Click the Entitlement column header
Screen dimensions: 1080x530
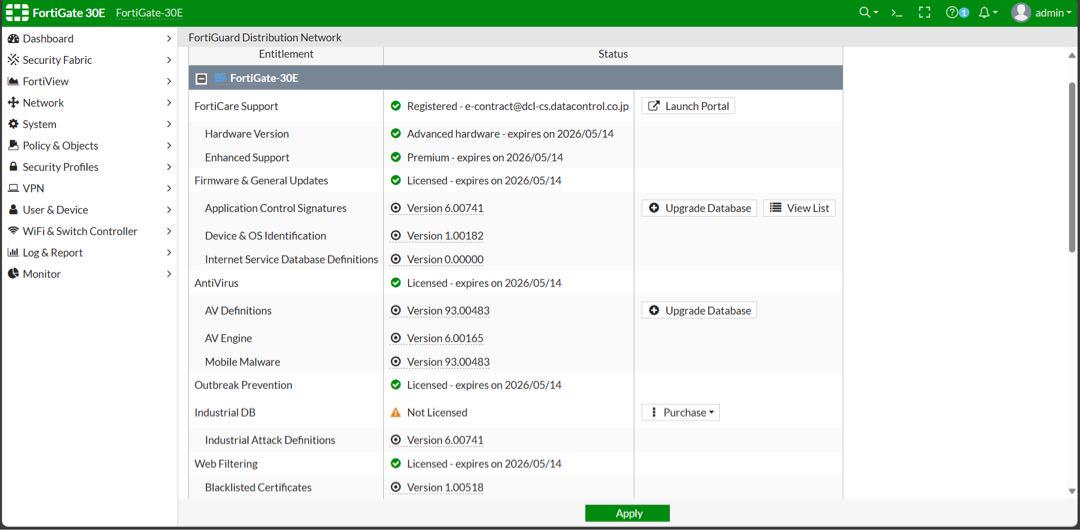286,54
